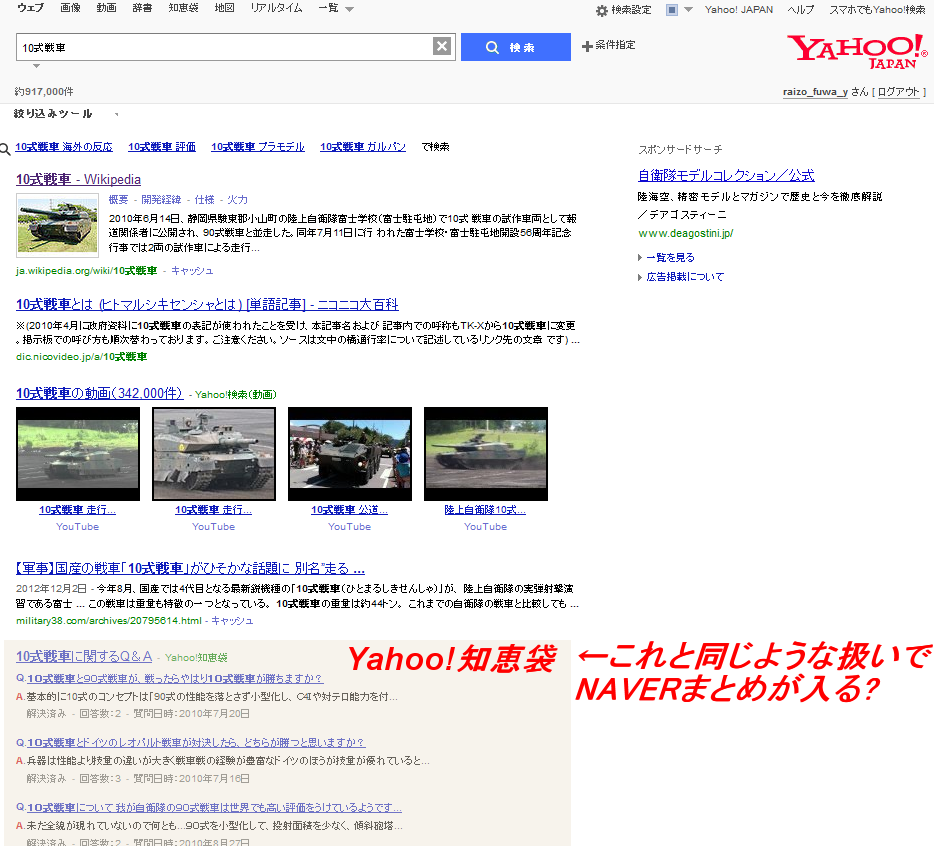
Task: Open the ヘルプ help link
Action: (801, 10)
